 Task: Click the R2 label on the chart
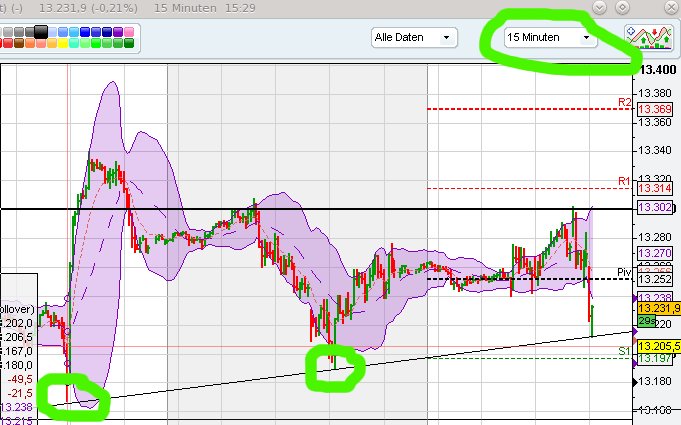coord(625,102)
